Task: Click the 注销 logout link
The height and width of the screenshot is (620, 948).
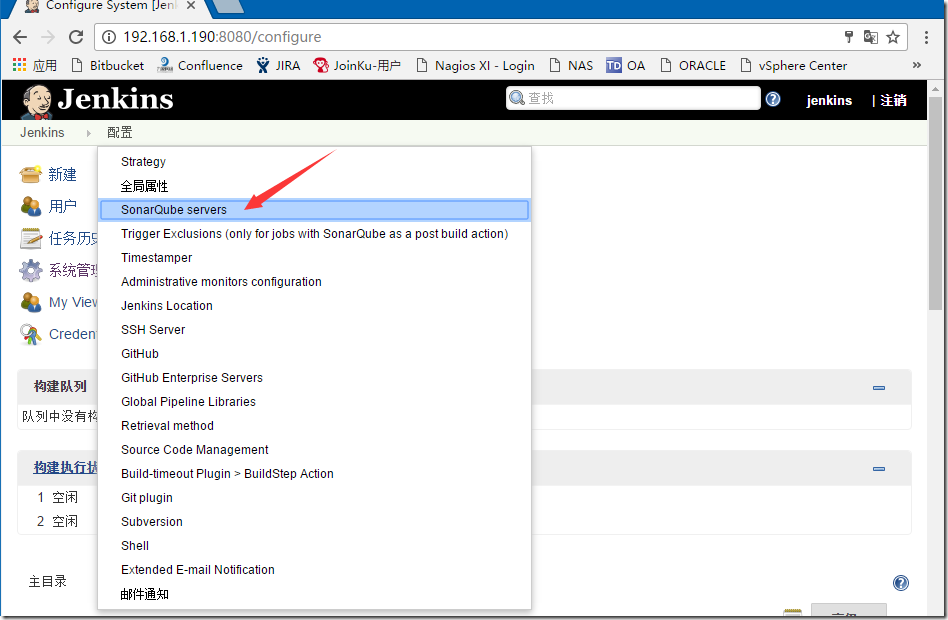Action: (x=893, y=100)
